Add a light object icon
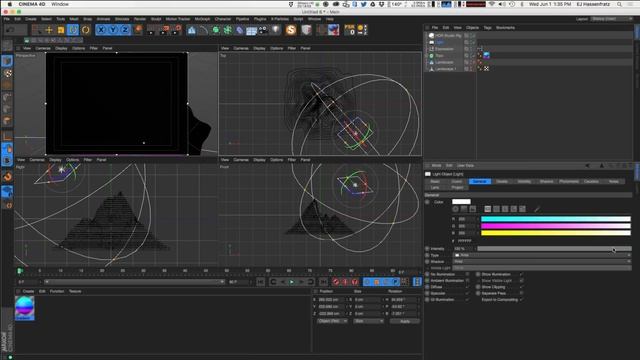Viewport: 640px width, 360px height. pyautogui.click(x=276, y=30)
